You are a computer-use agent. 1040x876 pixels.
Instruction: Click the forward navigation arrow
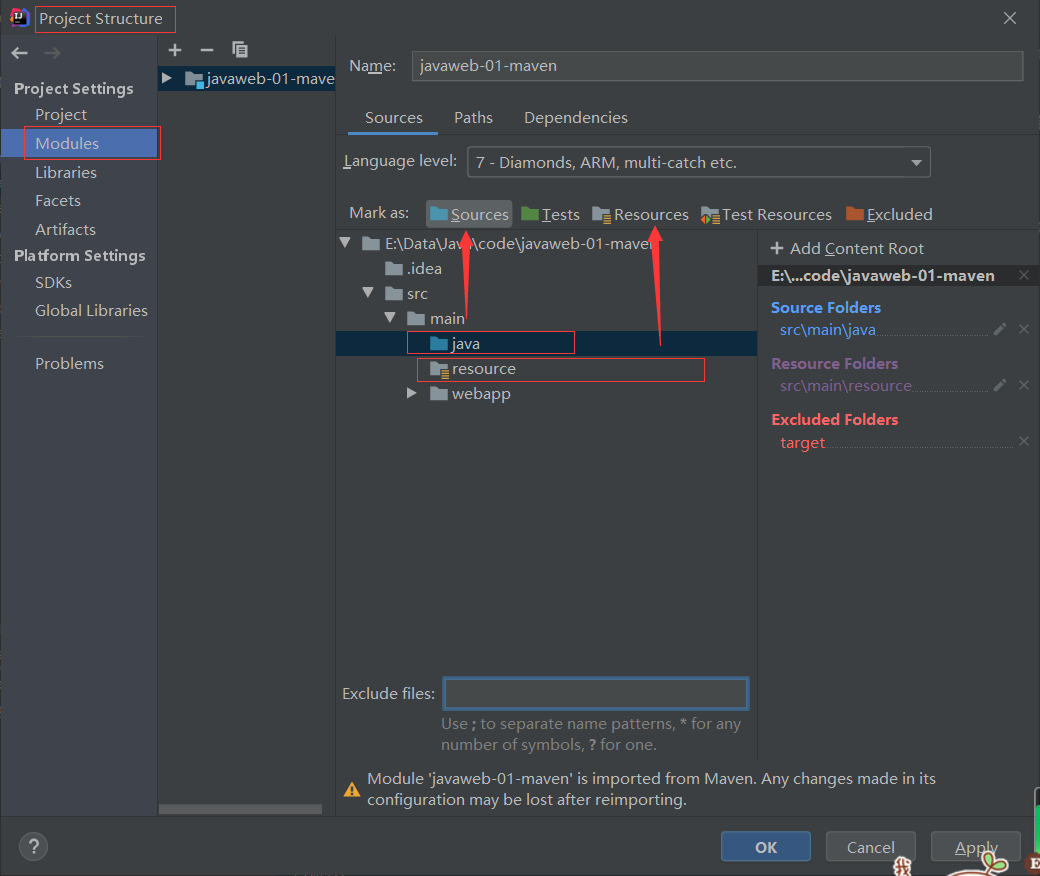point(52,53)
